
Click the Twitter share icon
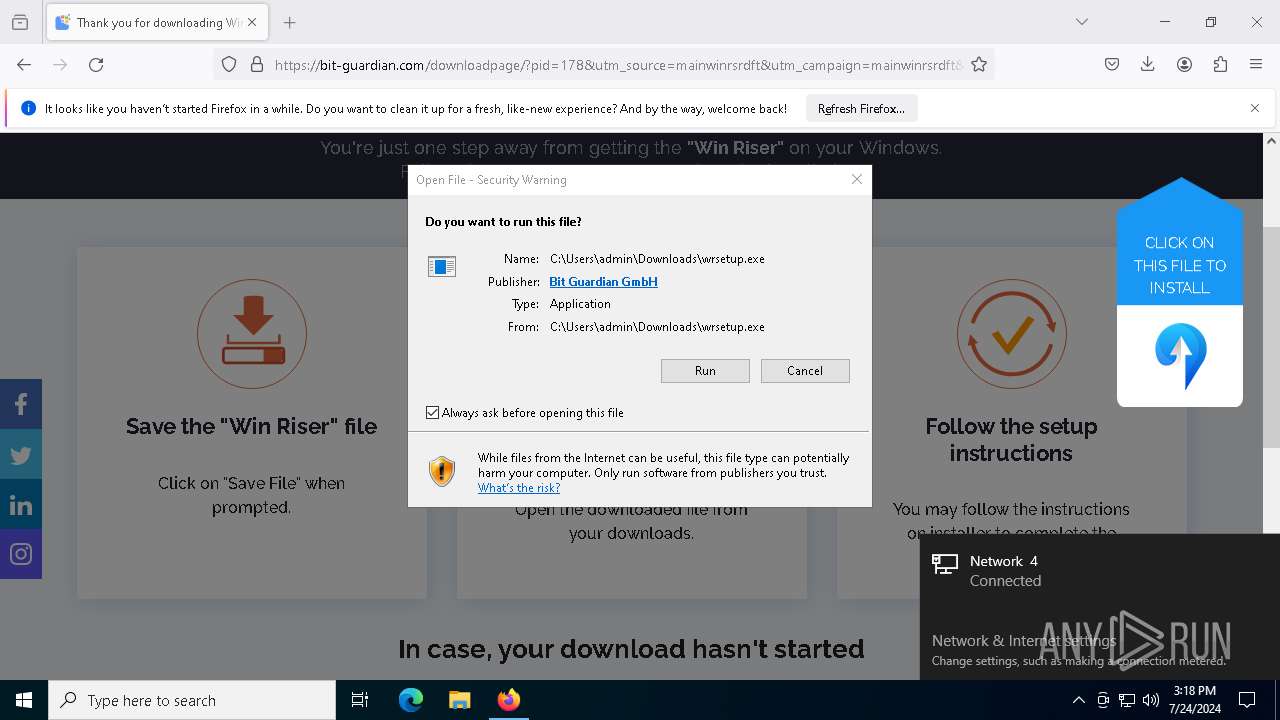point(21,454)
